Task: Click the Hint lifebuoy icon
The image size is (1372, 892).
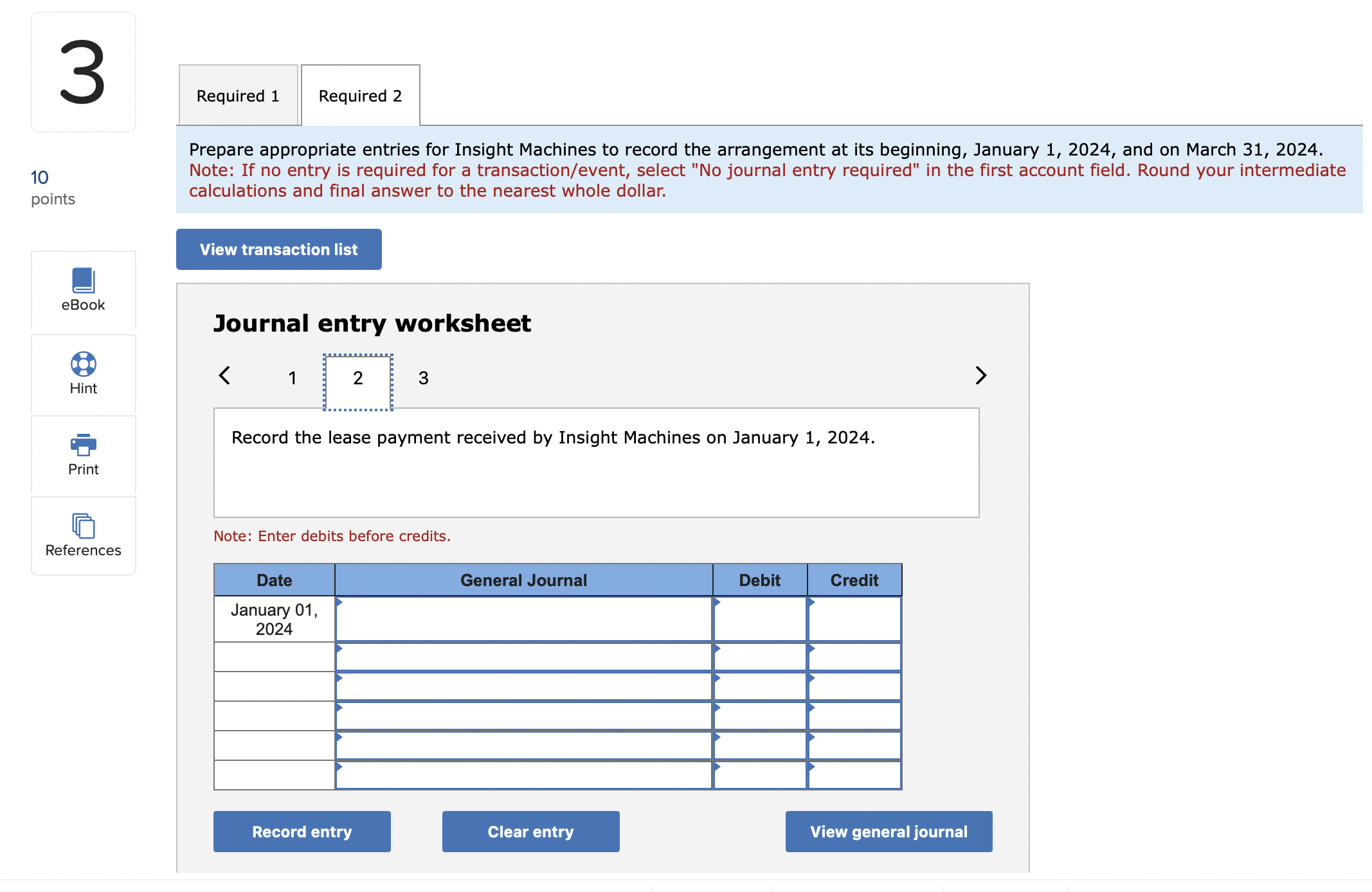Action: (x=83, y=364)
